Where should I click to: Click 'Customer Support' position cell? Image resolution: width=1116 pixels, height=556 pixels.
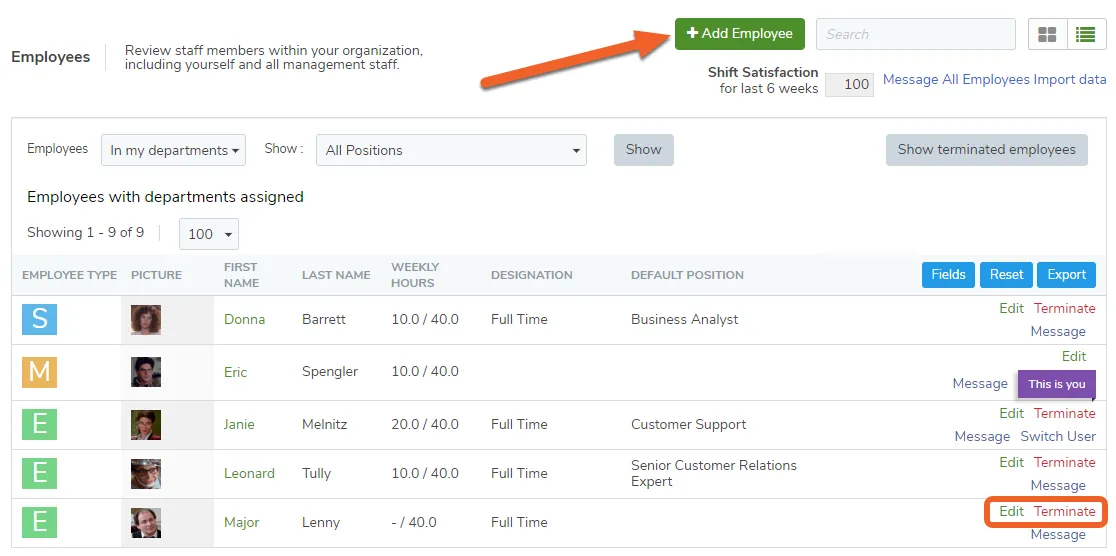[x=688, y=424]
